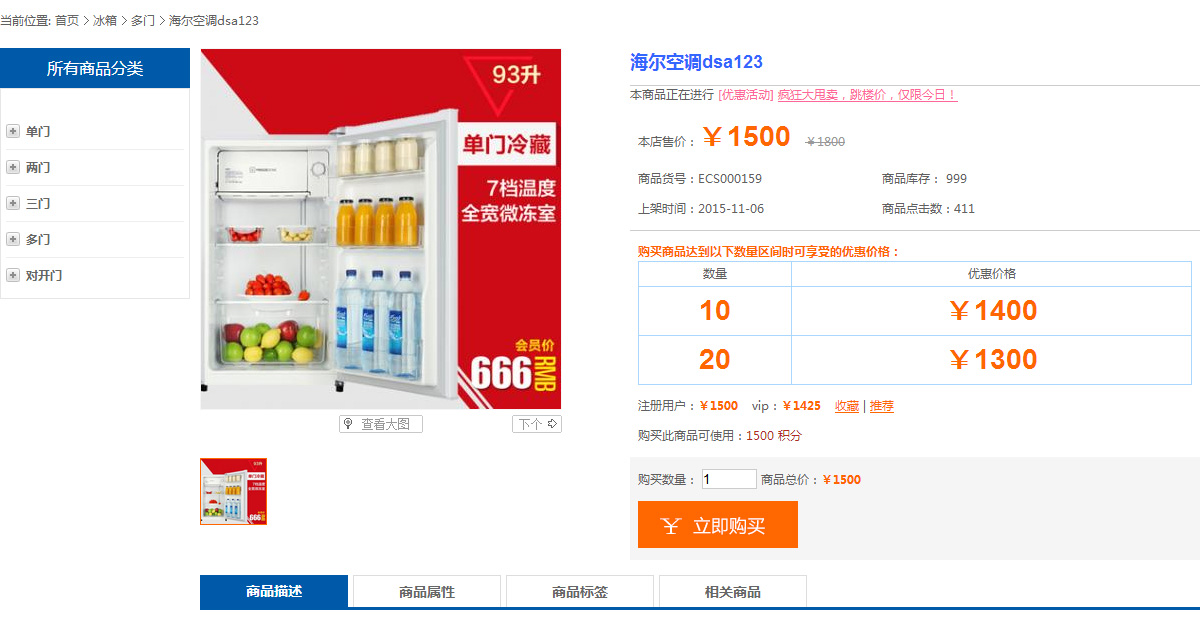The image size is (1200, 620).
Task: Expand the 单门 category plus icon
Action: (13, 131)
